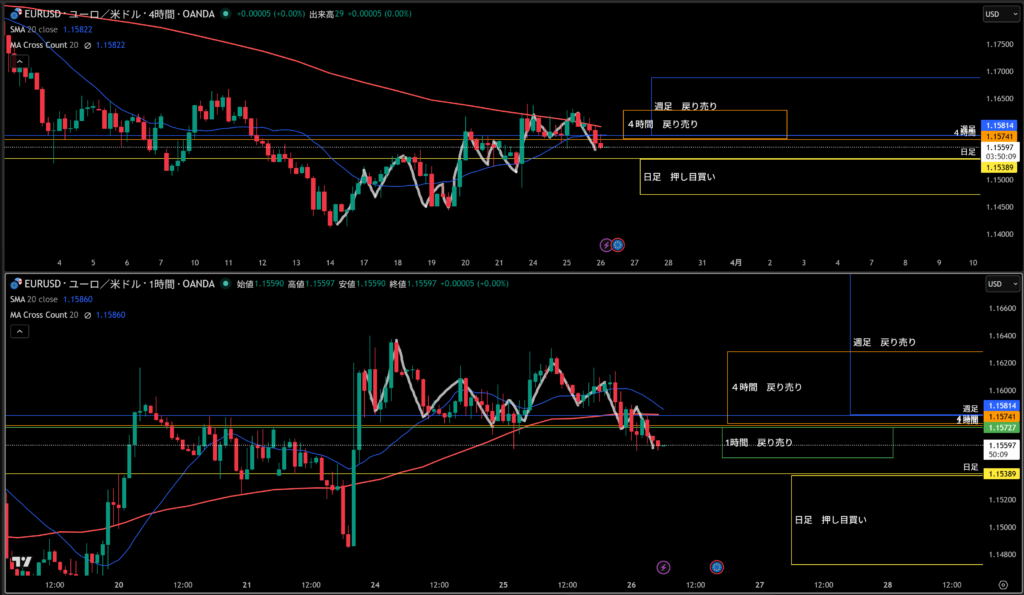Open the USD currency dropdown on the upper chart
The height and width of the screenshot is (595, 1024).
pos(995,14)
